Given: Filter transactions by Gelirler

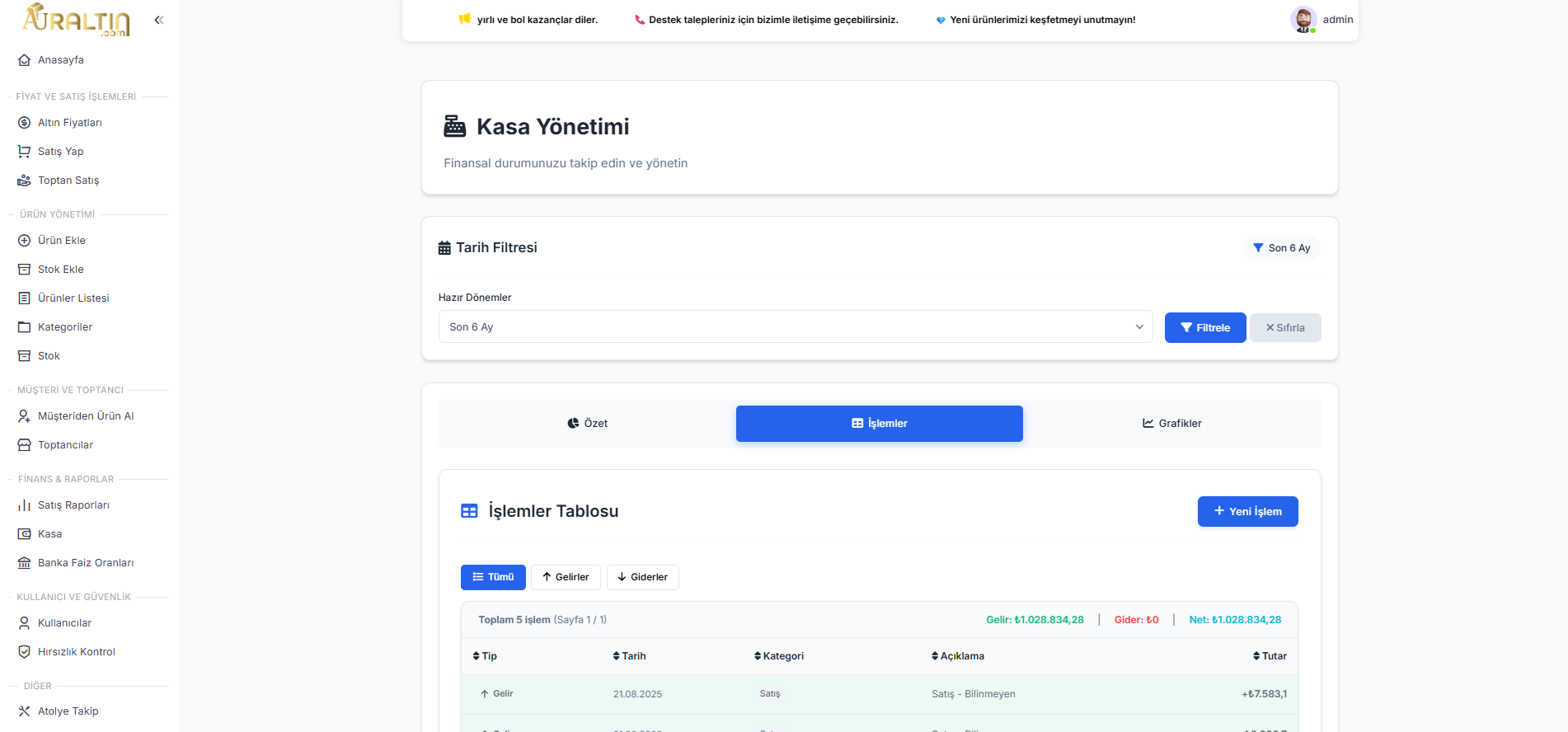Looking at the screenshot, I should pyautogui.click(x=566, y=577).
